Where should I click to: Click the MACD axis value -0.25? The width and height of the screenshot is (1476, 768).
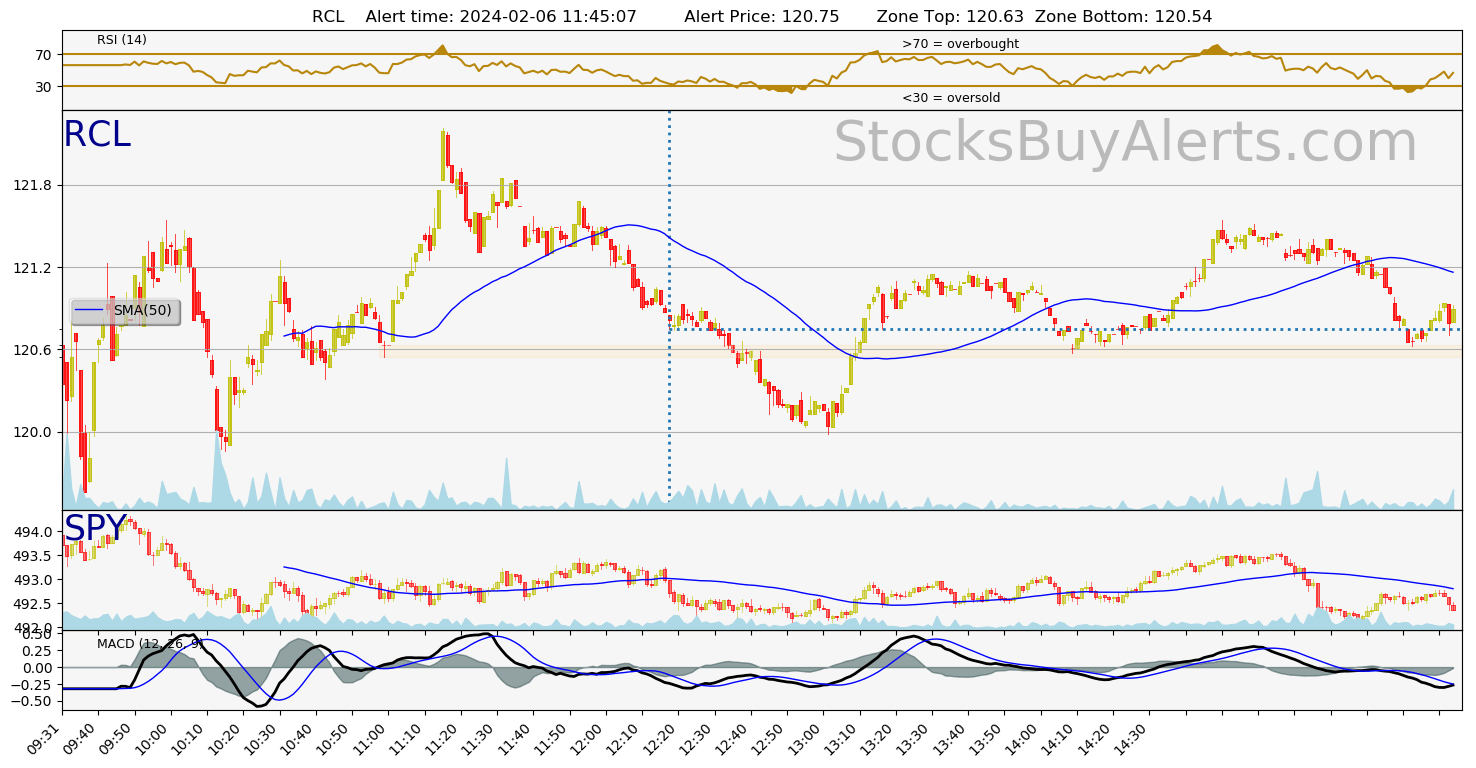(x=33, y=685)
